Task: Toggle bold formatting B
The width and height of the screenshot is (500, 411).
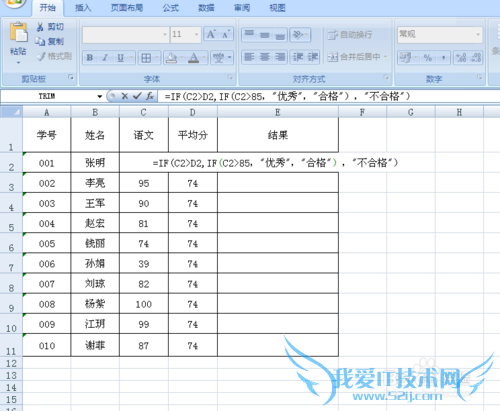Action: (90, 58)
